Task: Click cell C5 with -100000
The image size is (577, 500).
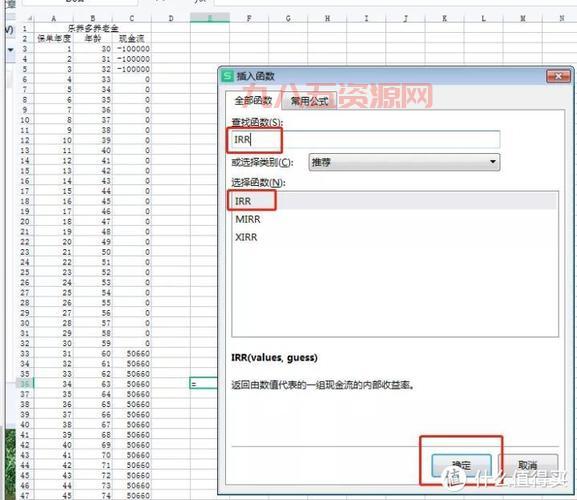Action: coord(132,69)
